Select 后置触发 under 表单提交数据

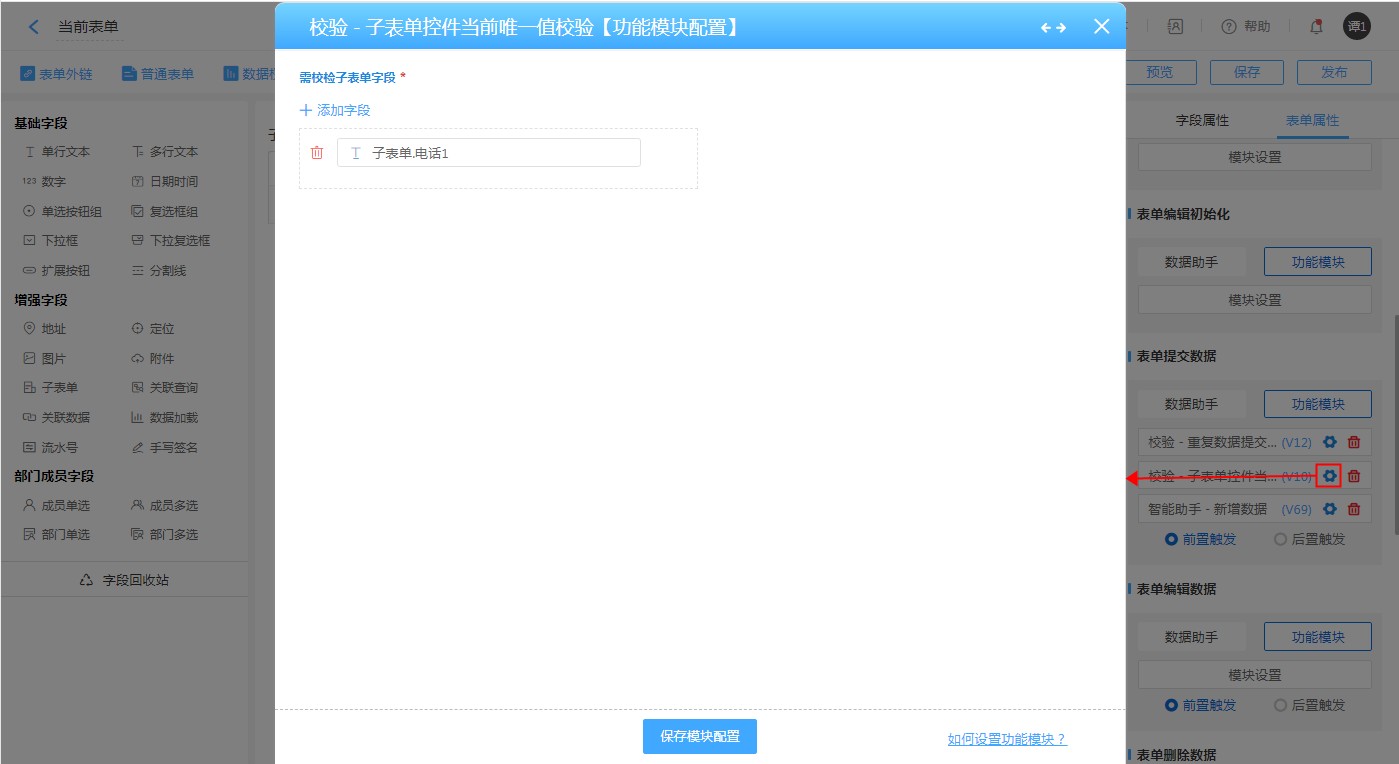[1310, 539]
